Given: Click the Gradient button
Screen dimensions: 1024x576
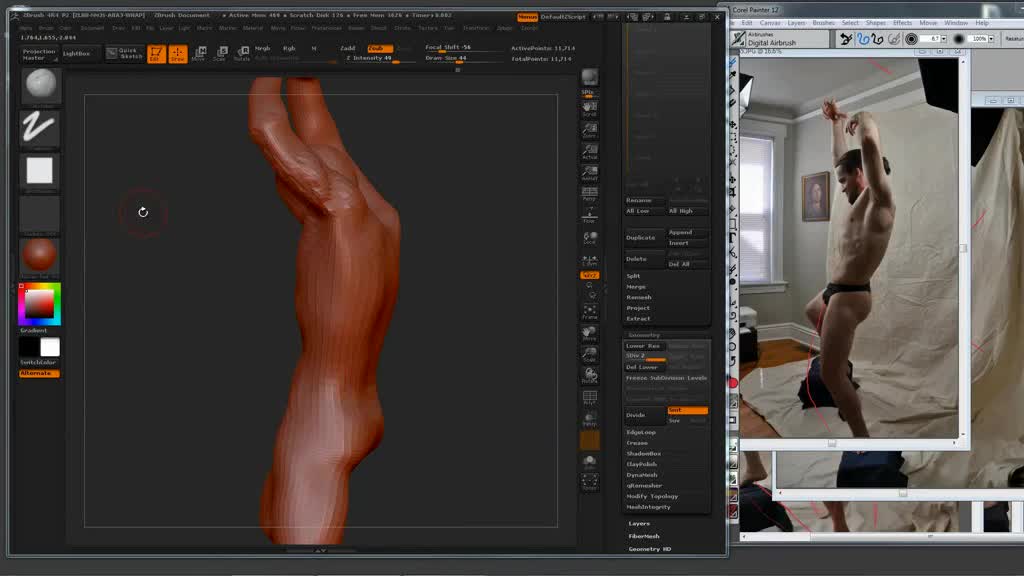Looking at the screenshot, I should 34,330.
